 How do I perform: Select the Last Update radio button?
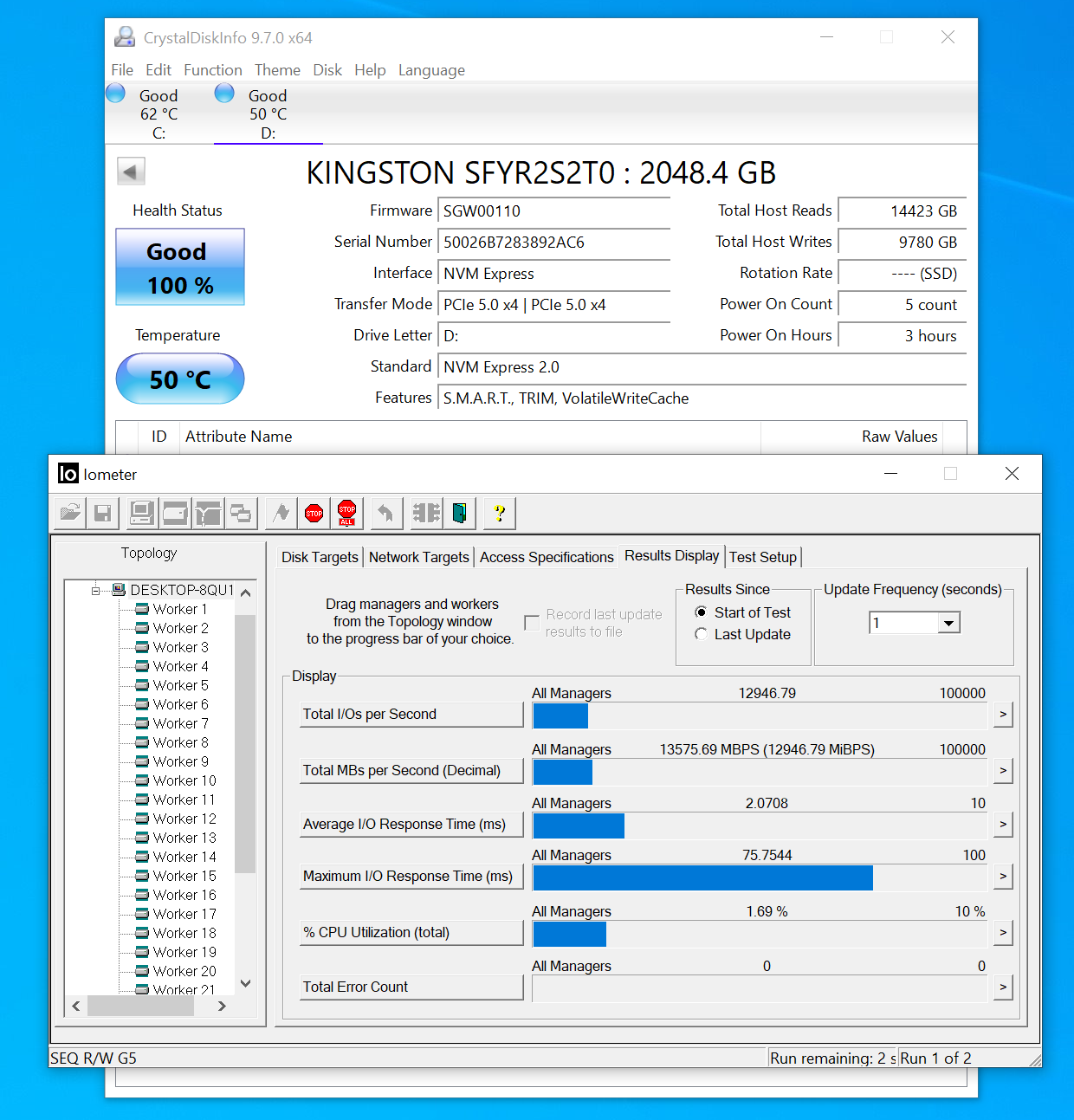pyautogui.click(x=702, y=634)
